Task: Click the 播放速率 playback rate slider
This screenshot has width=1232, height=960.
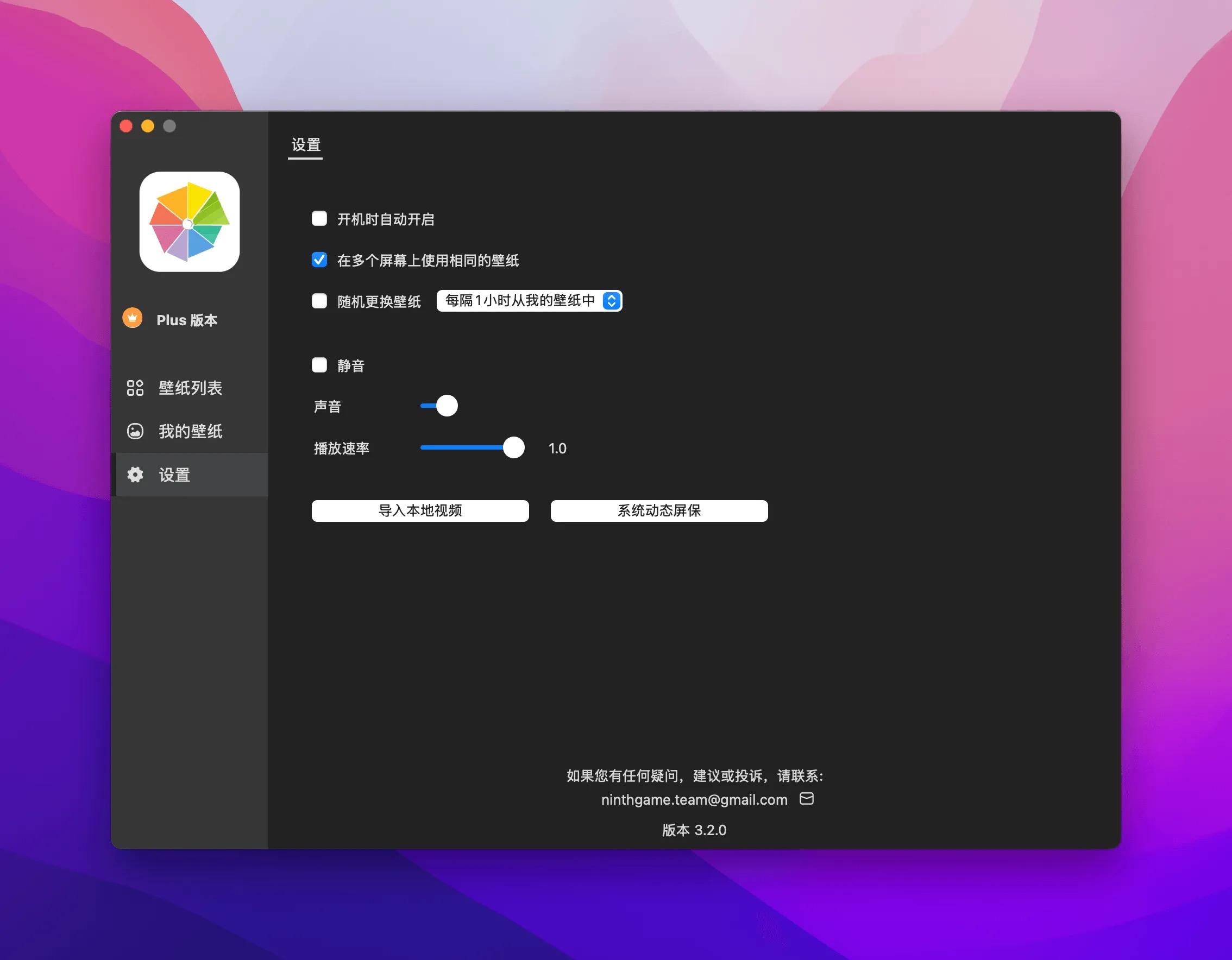Action: [473, 447]
